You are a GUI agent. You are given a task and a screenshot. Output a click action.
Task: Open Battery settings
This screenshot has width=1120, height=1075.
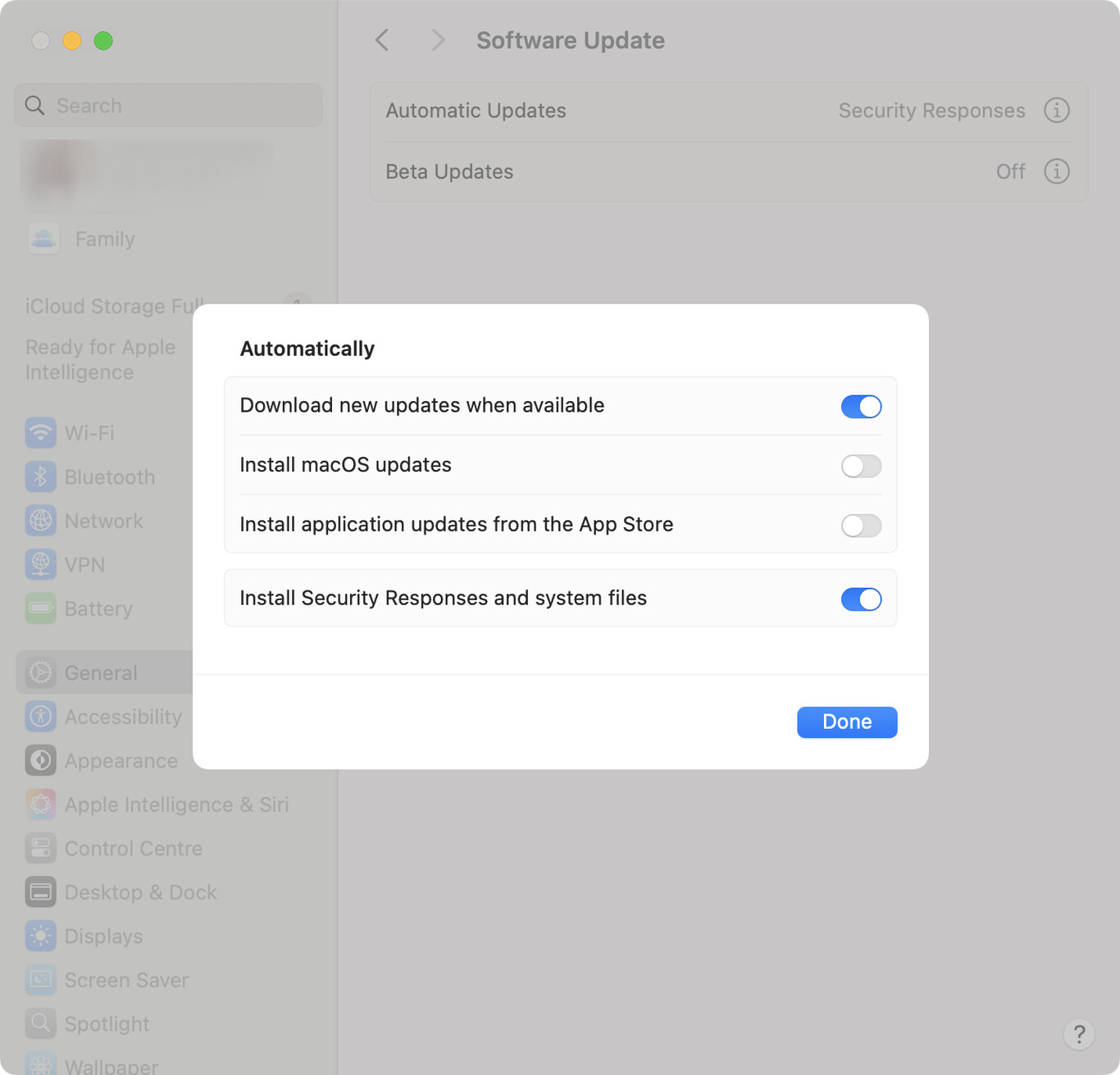coord(98,608)
